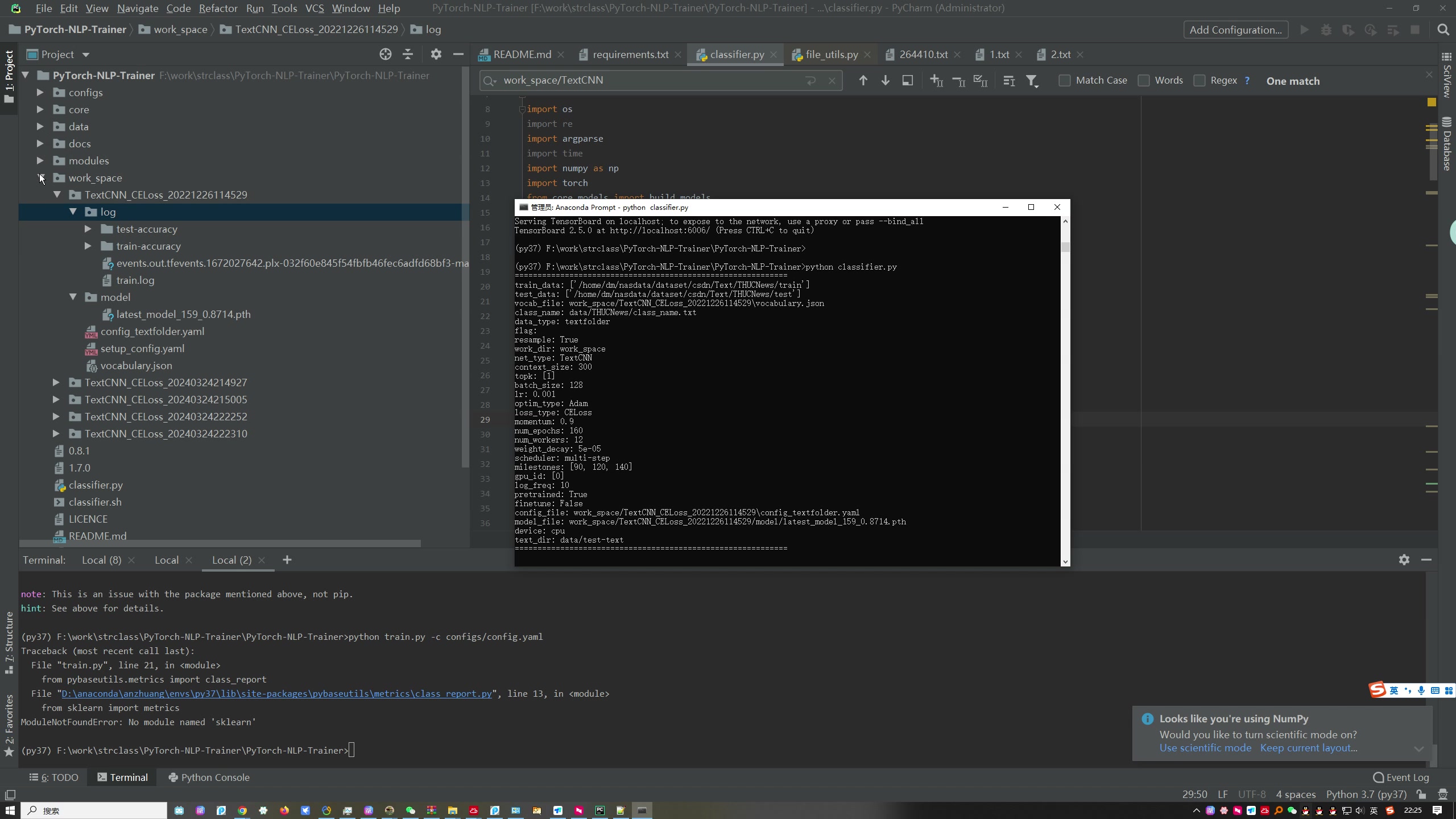
Task: Click the locate current file target icon
Action: tap(385, 55)
